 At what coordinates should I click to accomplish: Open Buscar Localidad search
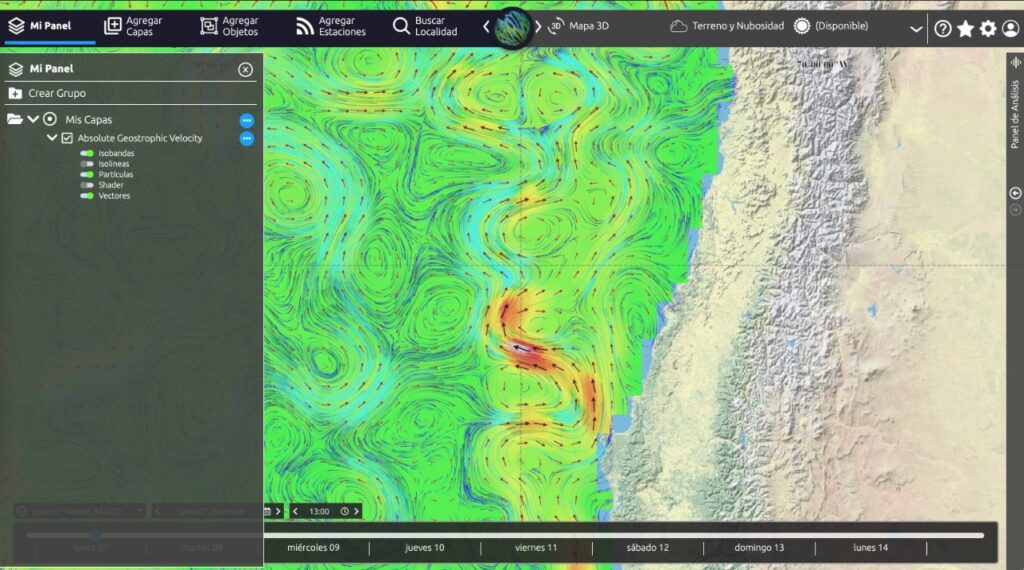tap(425, 27)
